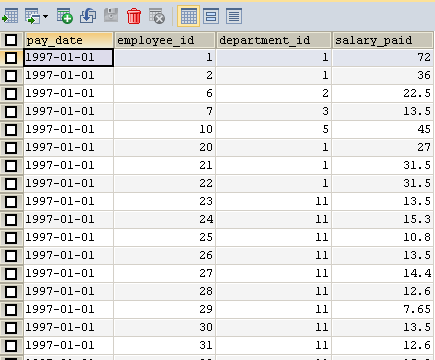
Task: Click the duplicate row icon
Action: 88,16
